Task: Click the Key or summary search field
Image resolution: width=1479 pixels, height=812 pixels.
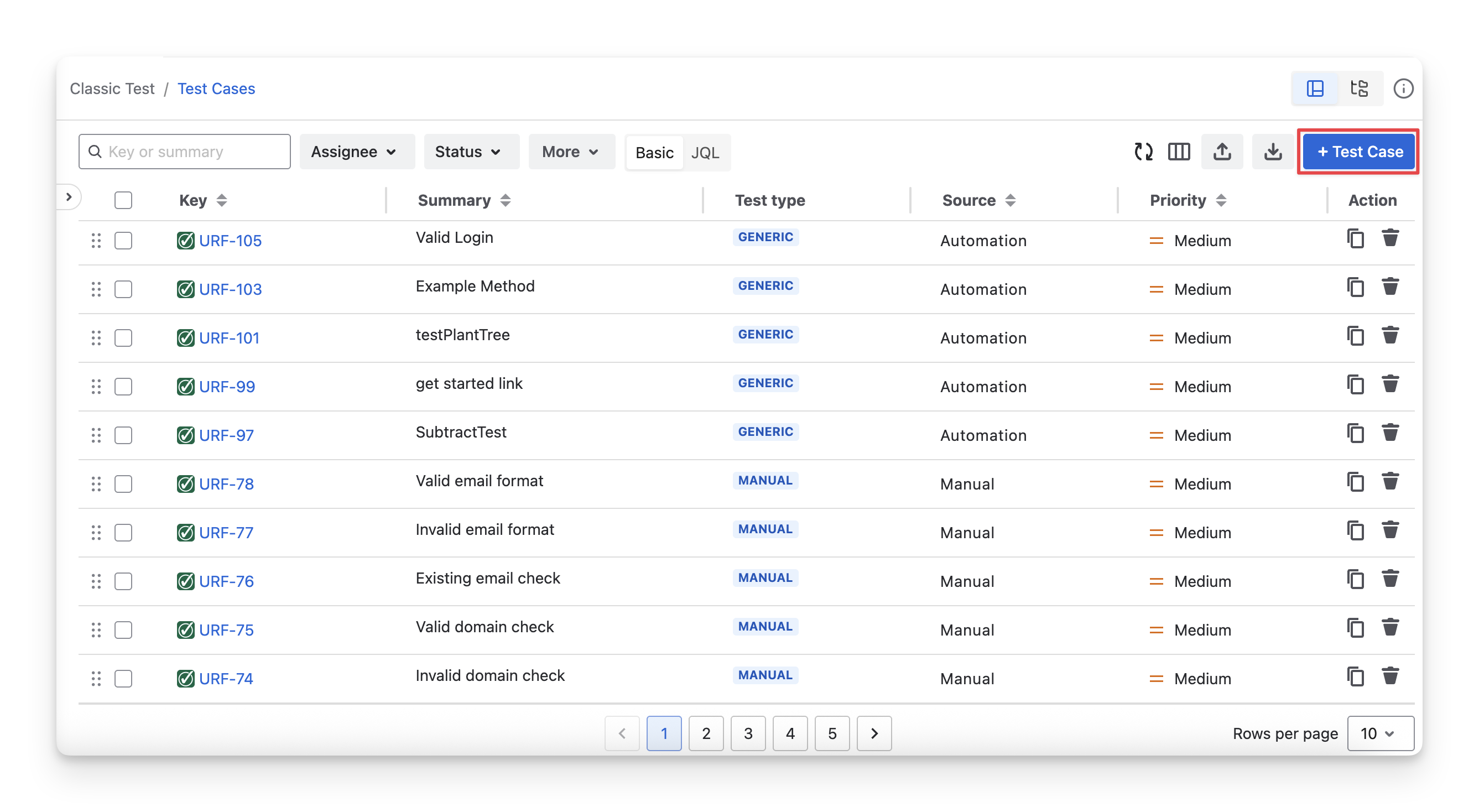Action: [184, 152]
